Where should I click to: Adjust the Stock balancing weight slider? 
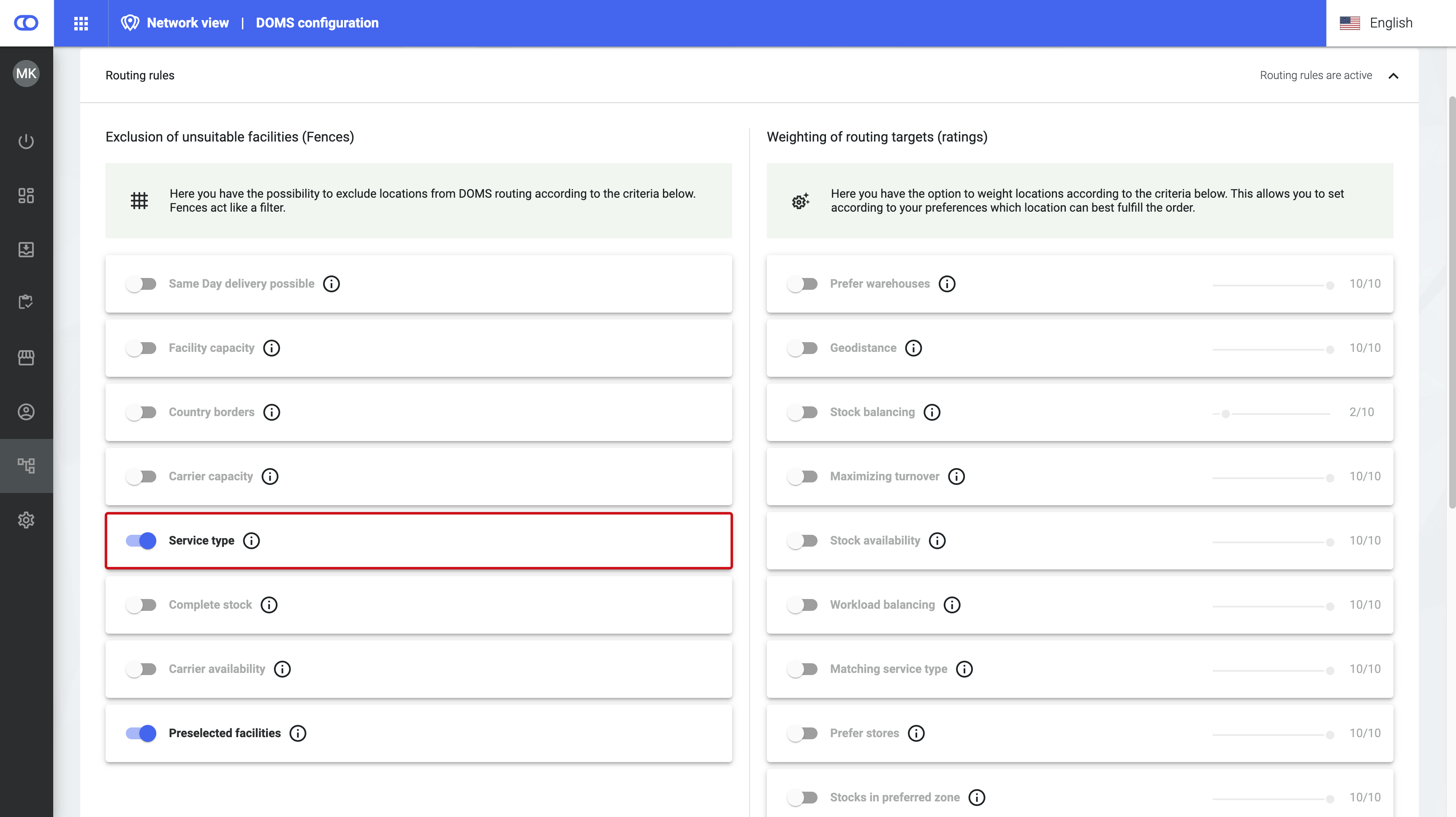(x=1225, y=414)
